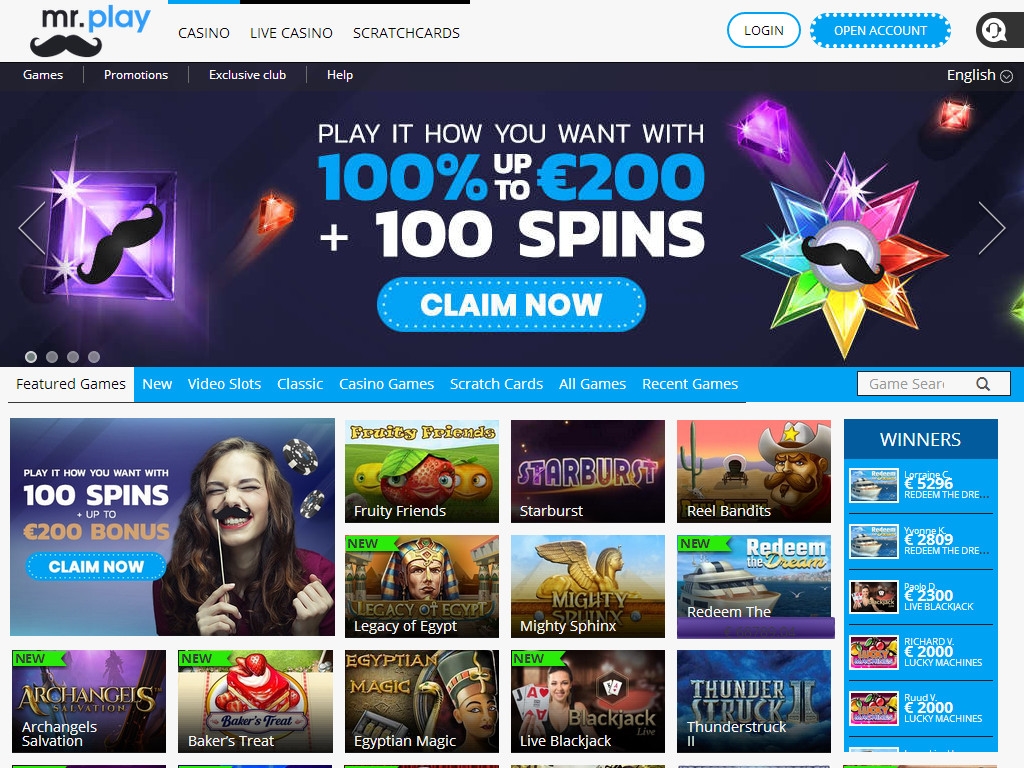Viewport: 1024px width, 768px height.
Task: Open the Games menu in navigation bar
Action: pos(43,75)
